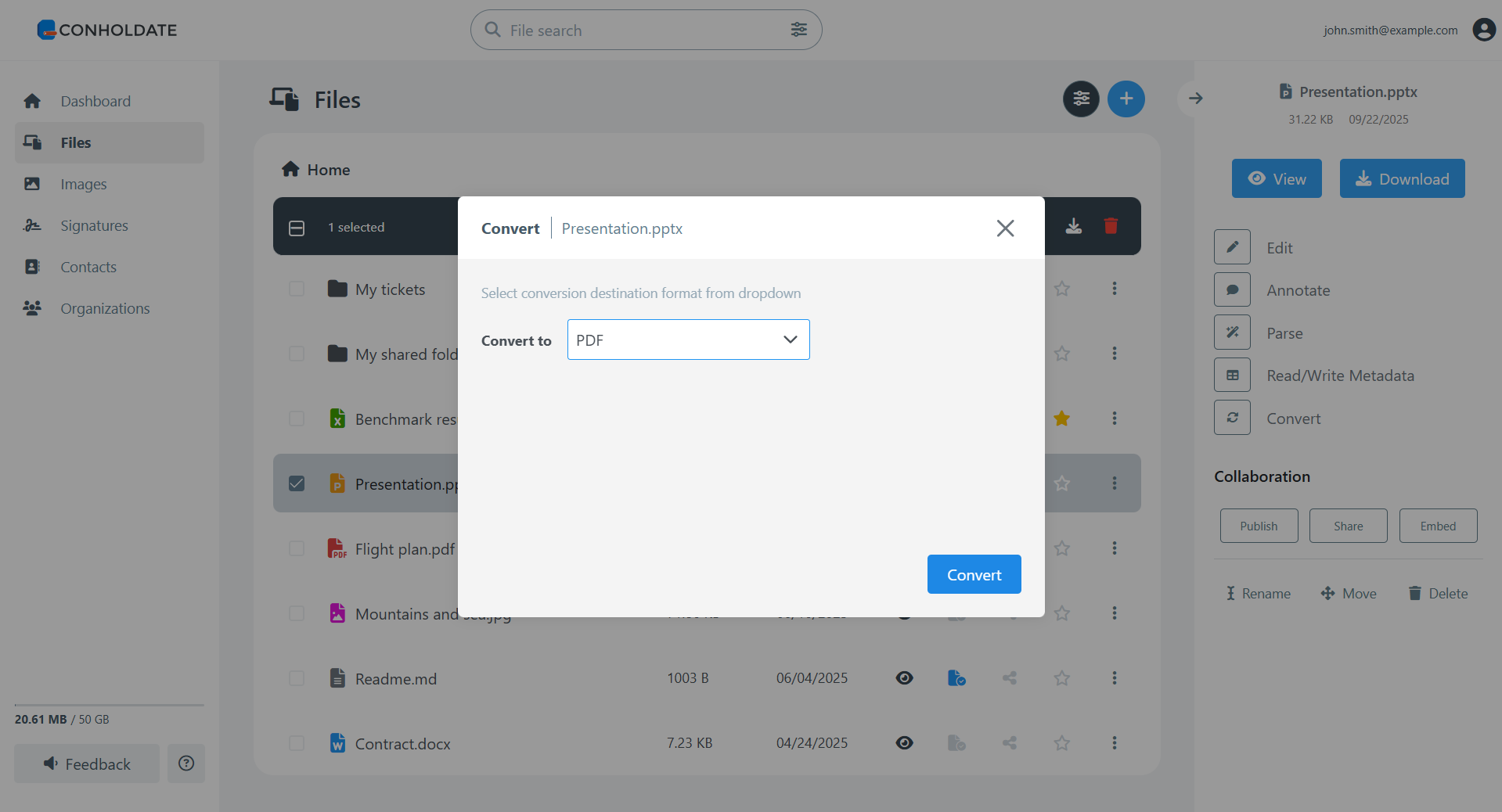Image resolution: width=1502 pixels, height=812 pixels.
Task: Check the Readme.md file checkbox
Action: (297, 678)
